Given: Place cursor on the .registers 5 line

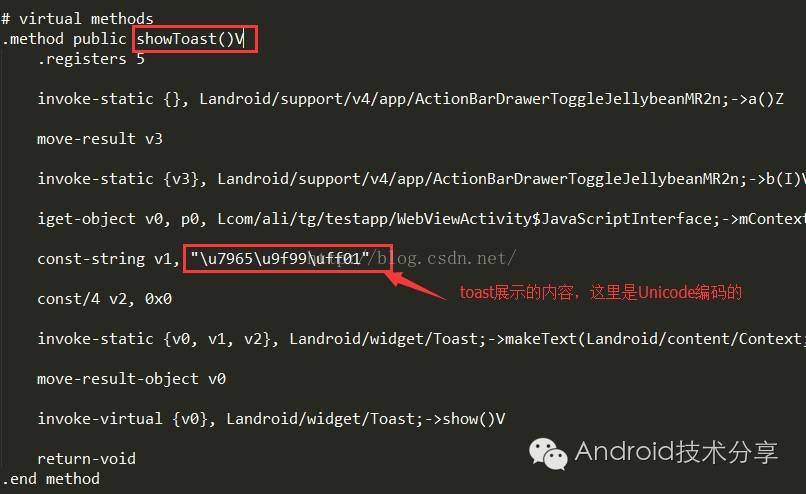Looking at the screenshot, I should (91, 59).
